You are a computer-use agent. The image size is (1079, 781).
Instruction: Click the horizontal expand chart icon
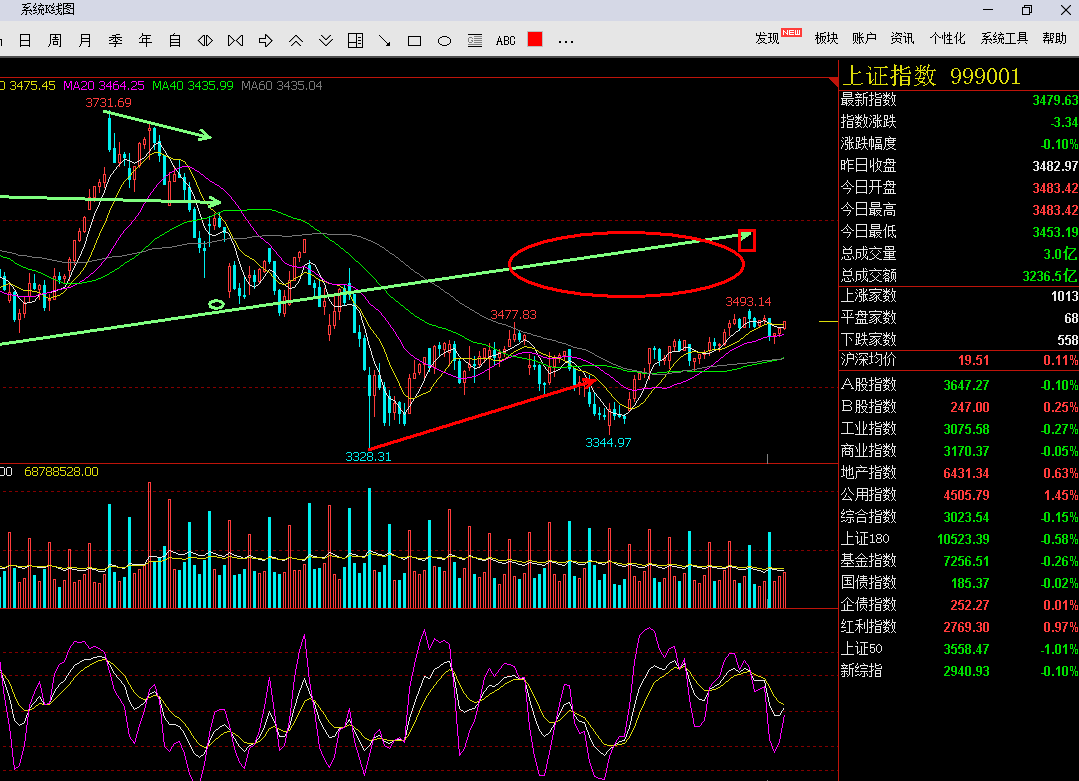click(x=205, y=41)
